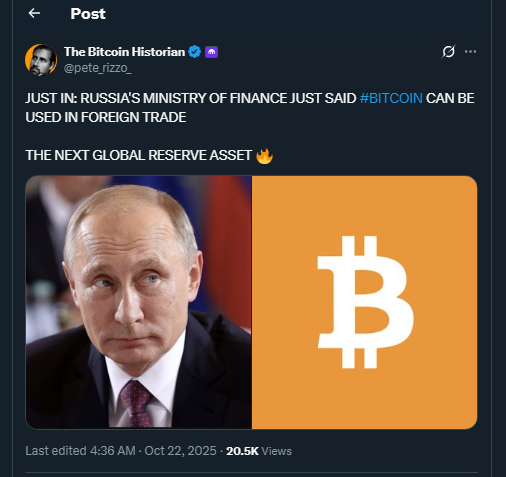
Task: Open the orange Bitcoin logo image
Action: click(x=365, y=302)
